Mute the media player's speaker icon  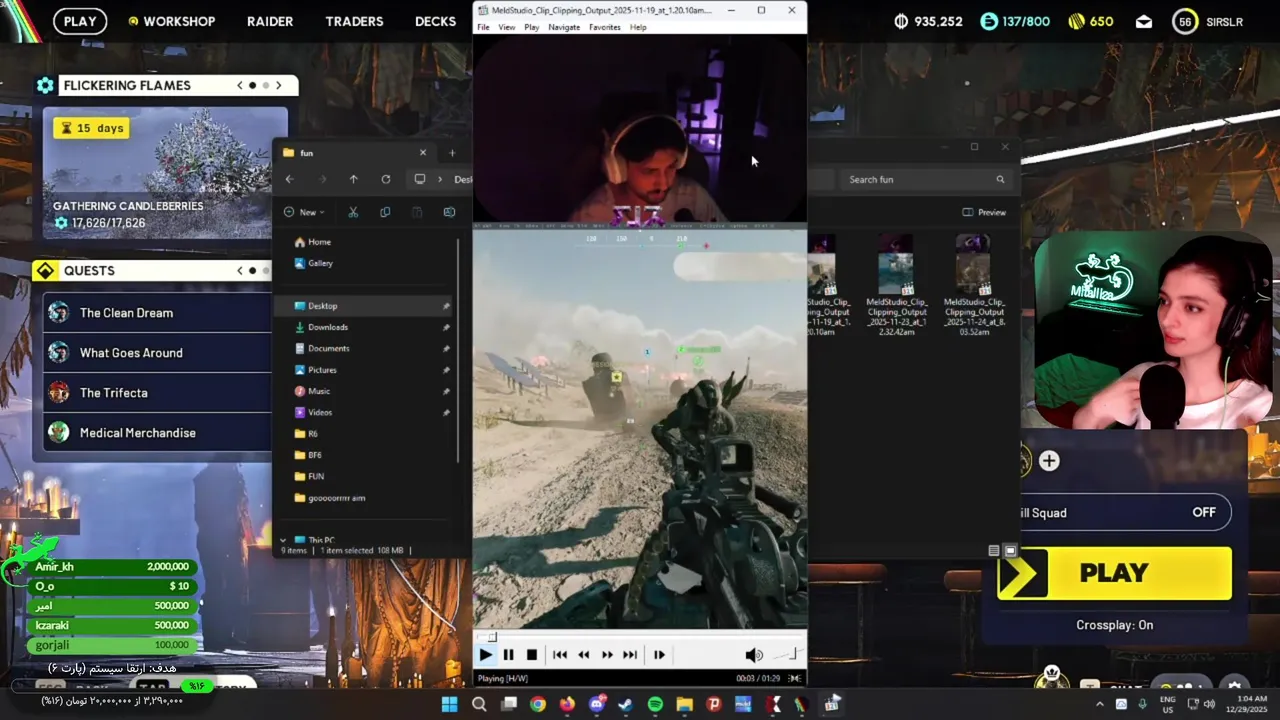[754, 655]
